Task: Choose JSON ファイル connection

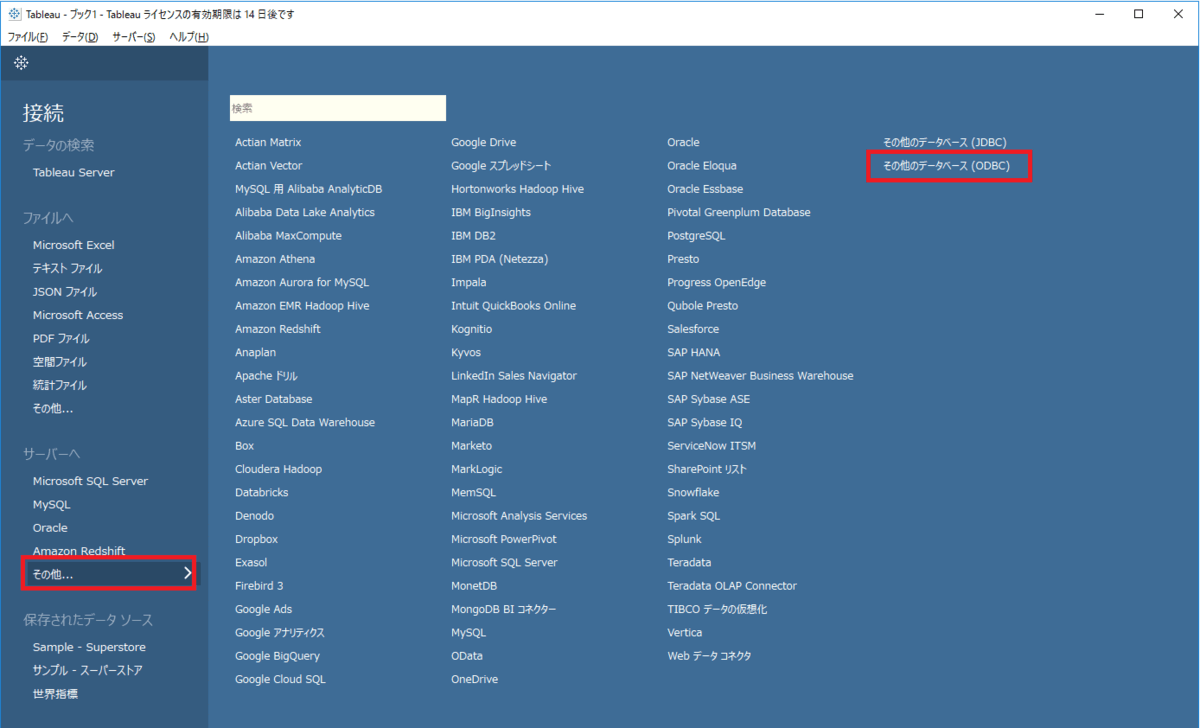Action: coord(65,292)
